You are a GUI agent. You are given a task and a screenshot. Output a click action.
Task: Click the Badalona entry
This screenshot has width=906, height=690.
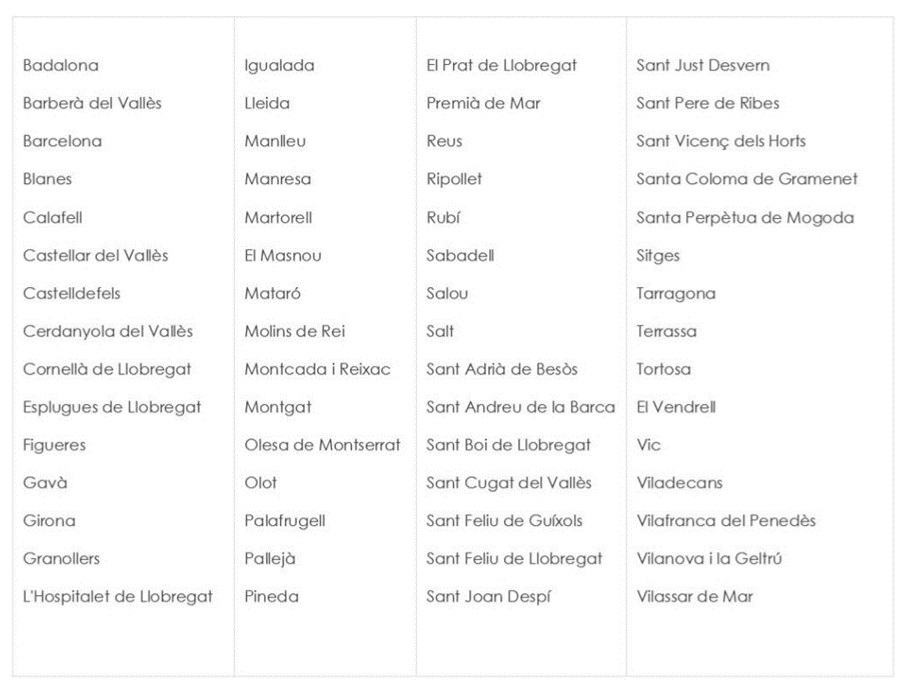click(61, 66)
